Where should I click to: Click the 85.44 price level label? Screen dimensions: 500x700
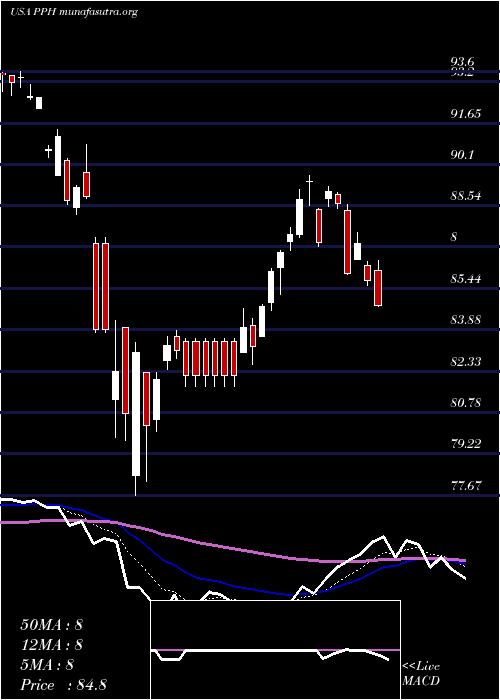point(466,279)
